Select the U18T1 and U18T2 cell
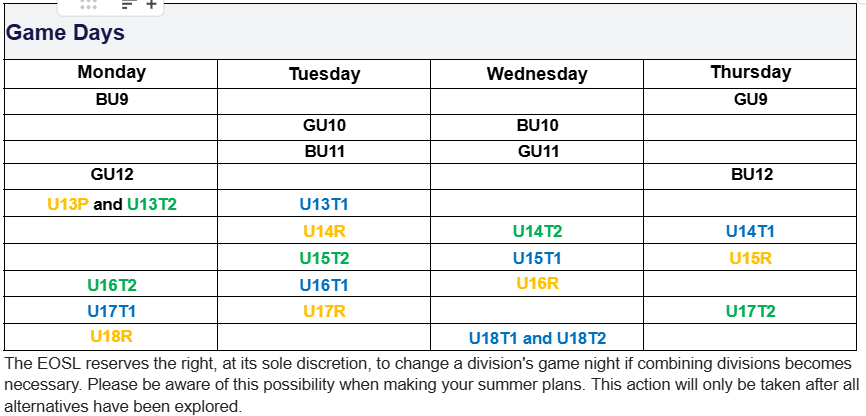The image size is (866, 416). [537, 338]
